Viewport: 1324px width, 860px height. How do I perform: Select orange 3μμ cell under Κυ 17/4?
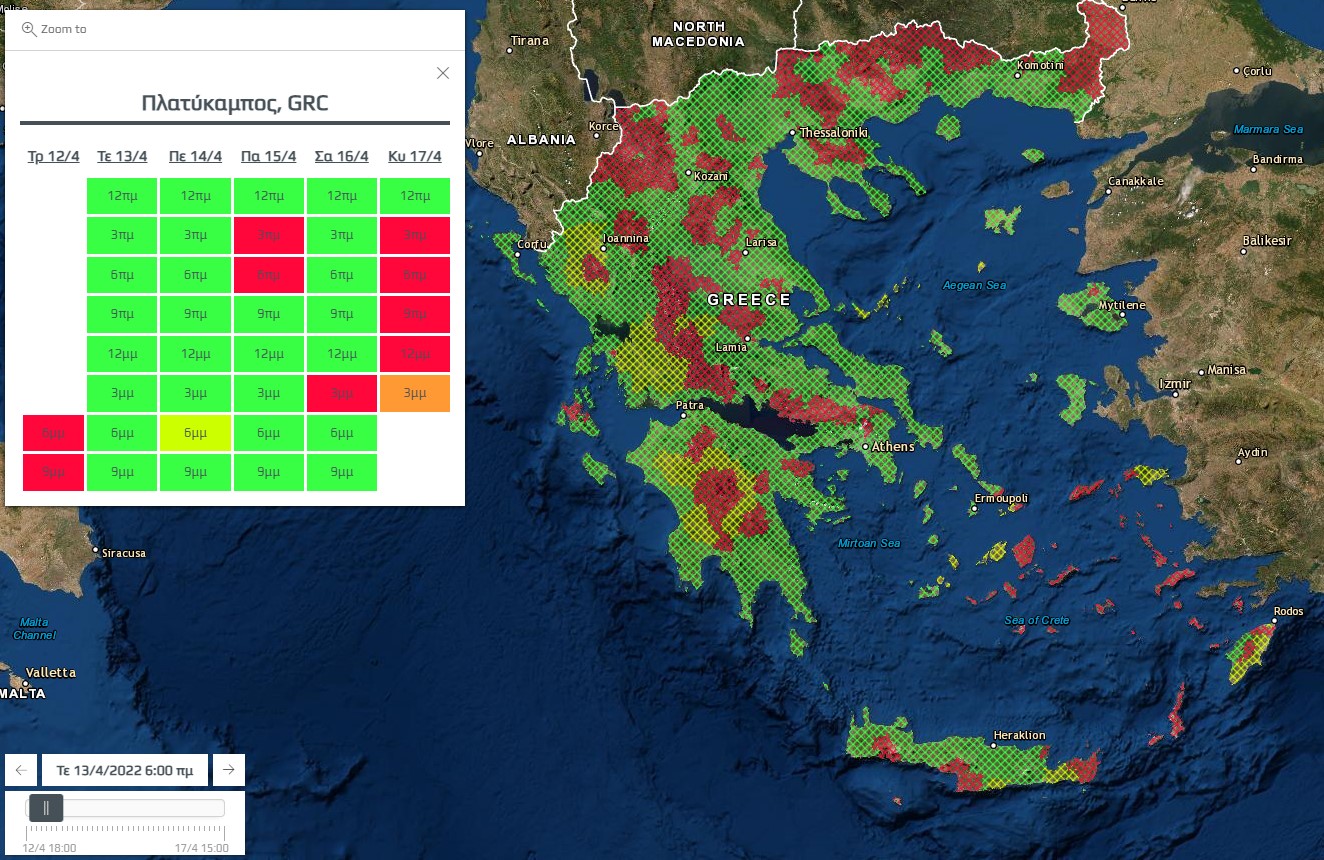coord(415,394)
